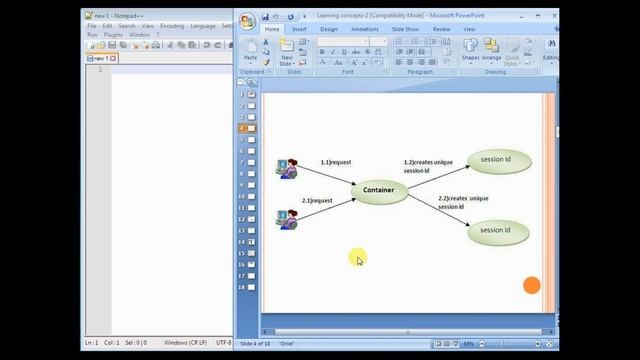Select slide 7 thumbnail in slide panel
Viewport: 640px width, 360px height.
(251, 162)
